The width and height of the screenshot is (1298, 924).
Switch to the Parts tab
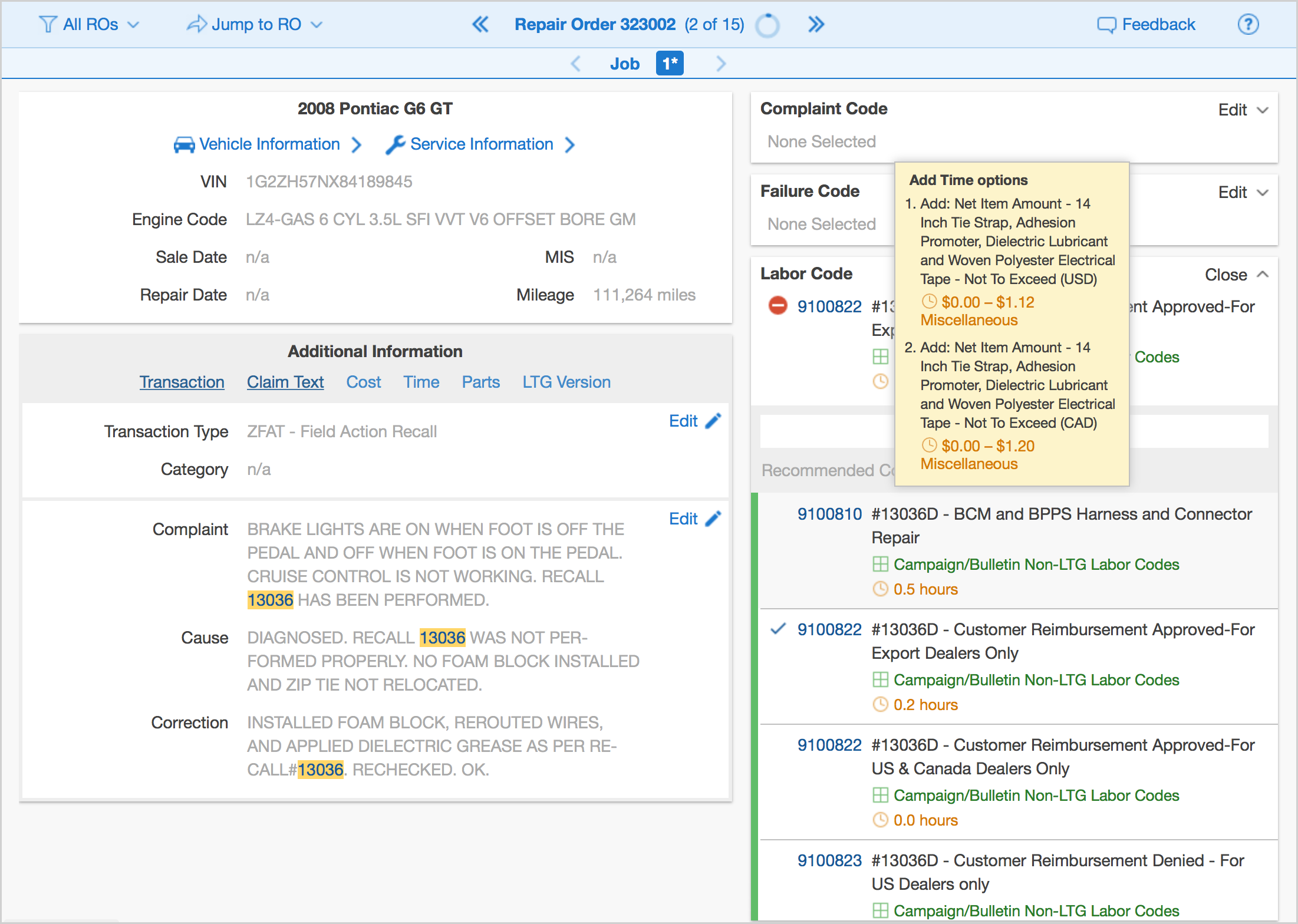click(x=480, y=382)
